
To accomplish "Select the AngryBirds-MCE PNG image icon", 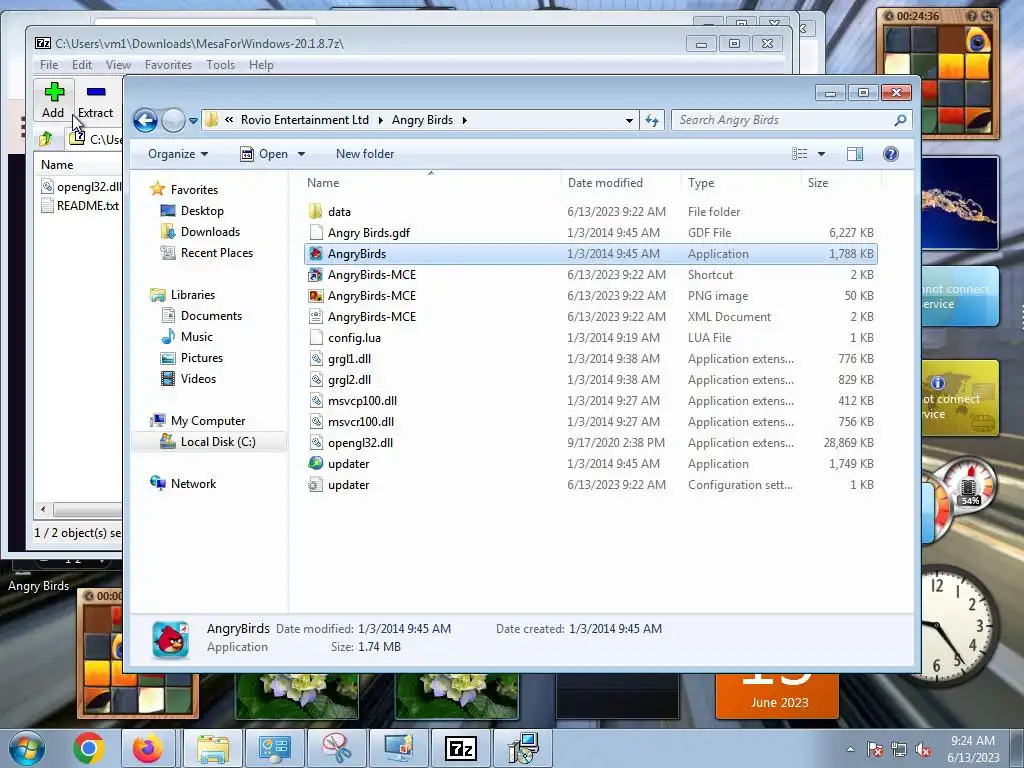I will click(x=315, y=296).
